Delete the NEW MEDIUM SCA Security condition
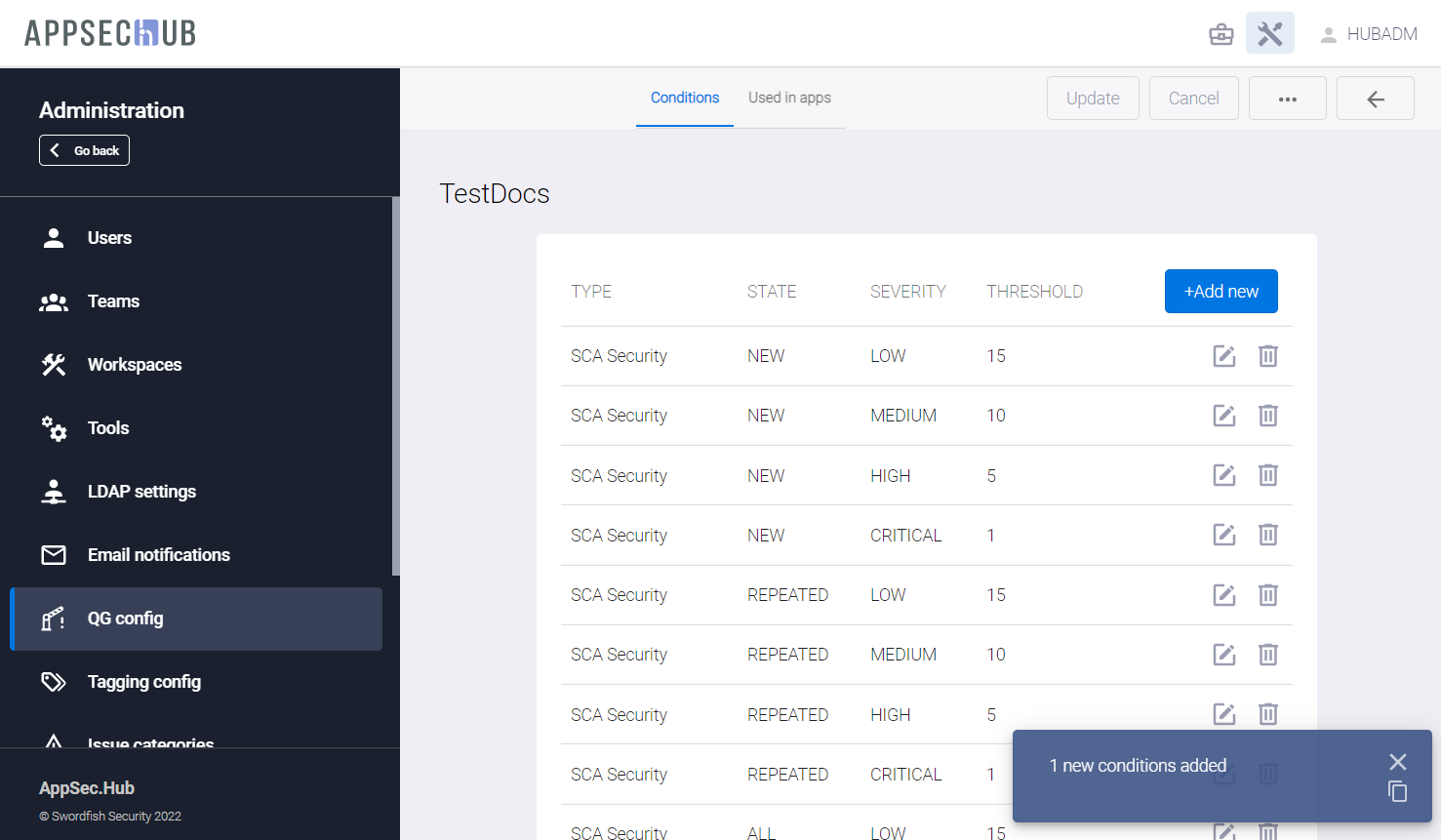This screenshot has width=1441, height=840. (x=1267, y=416)
